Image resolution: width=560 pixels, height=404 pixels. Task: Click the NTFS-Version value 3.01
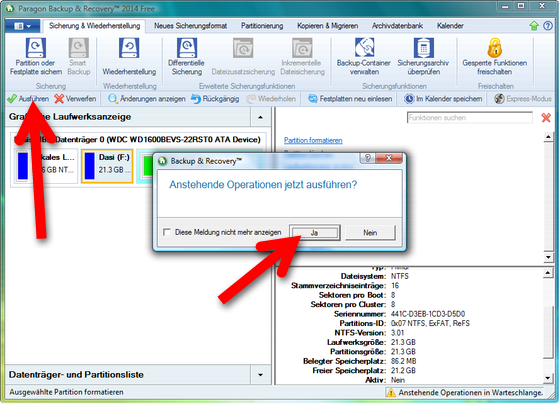[x=398, y=333]
